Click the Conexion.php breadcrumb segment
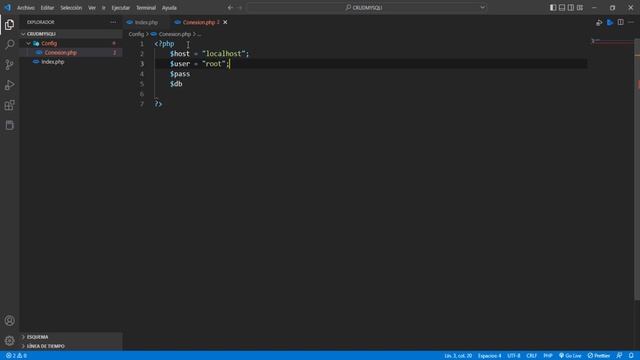This screenshot has width=640, height=360. 175,34
